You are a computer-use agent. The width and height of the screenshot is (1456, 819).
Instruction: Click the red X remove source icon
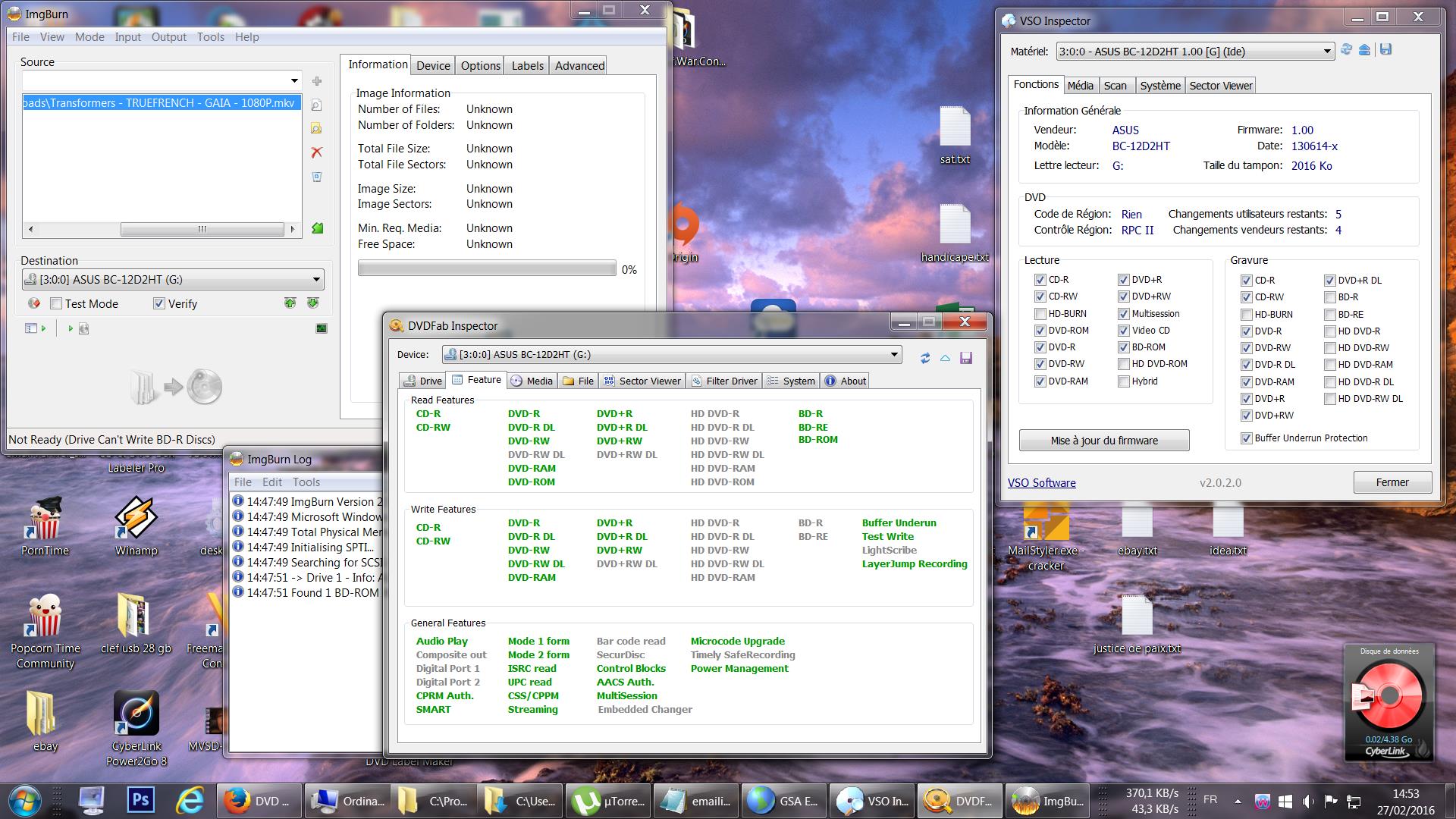pyautogui.click(x=317, y=152)
